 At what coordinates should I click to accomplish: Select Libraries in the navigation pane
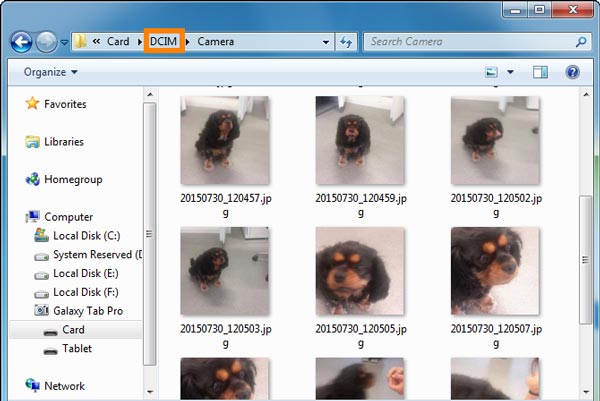[x=64, y=142]
